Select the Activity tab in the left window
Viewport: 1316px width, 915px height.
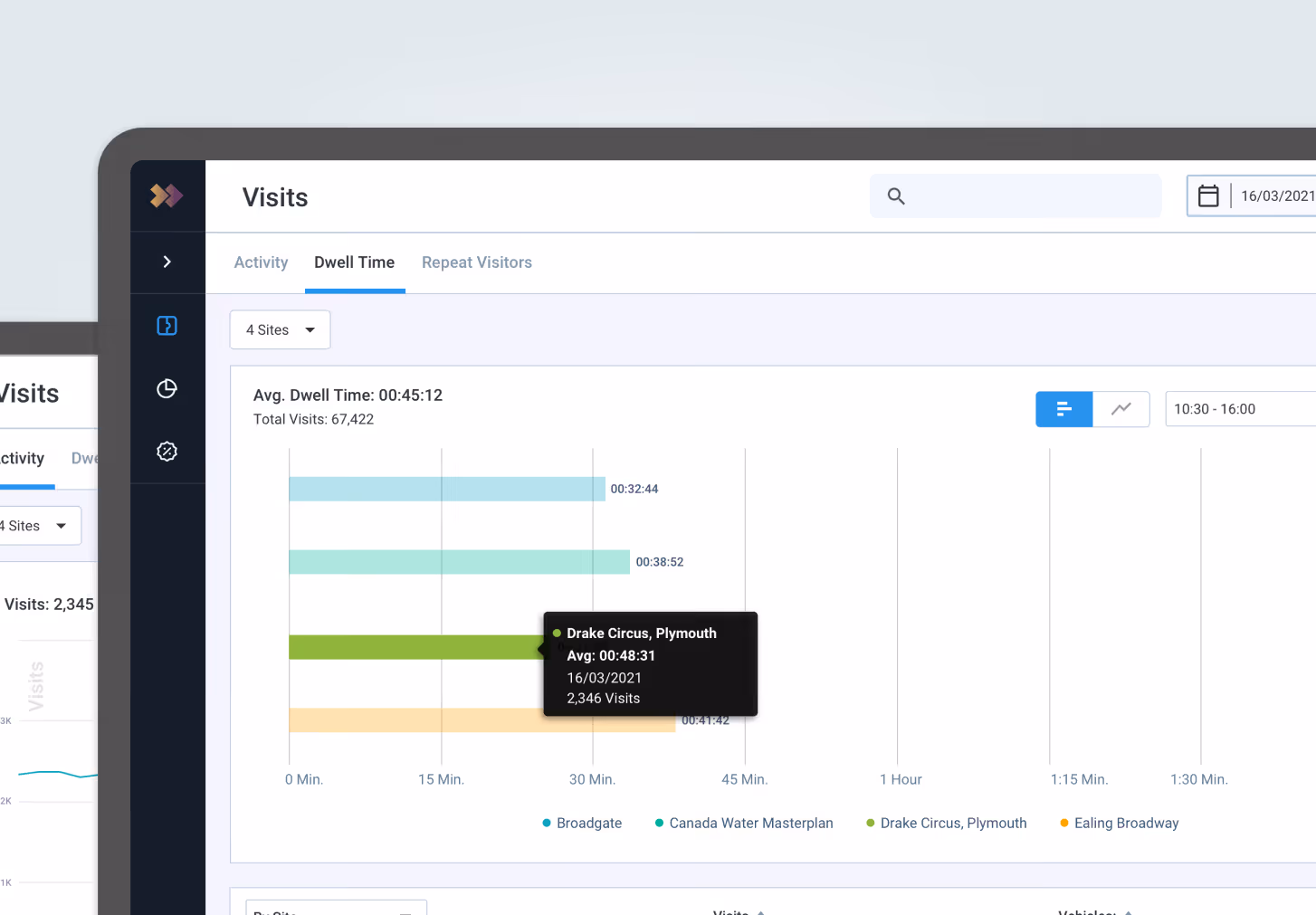pyautogui.click(x=22, y=458)
